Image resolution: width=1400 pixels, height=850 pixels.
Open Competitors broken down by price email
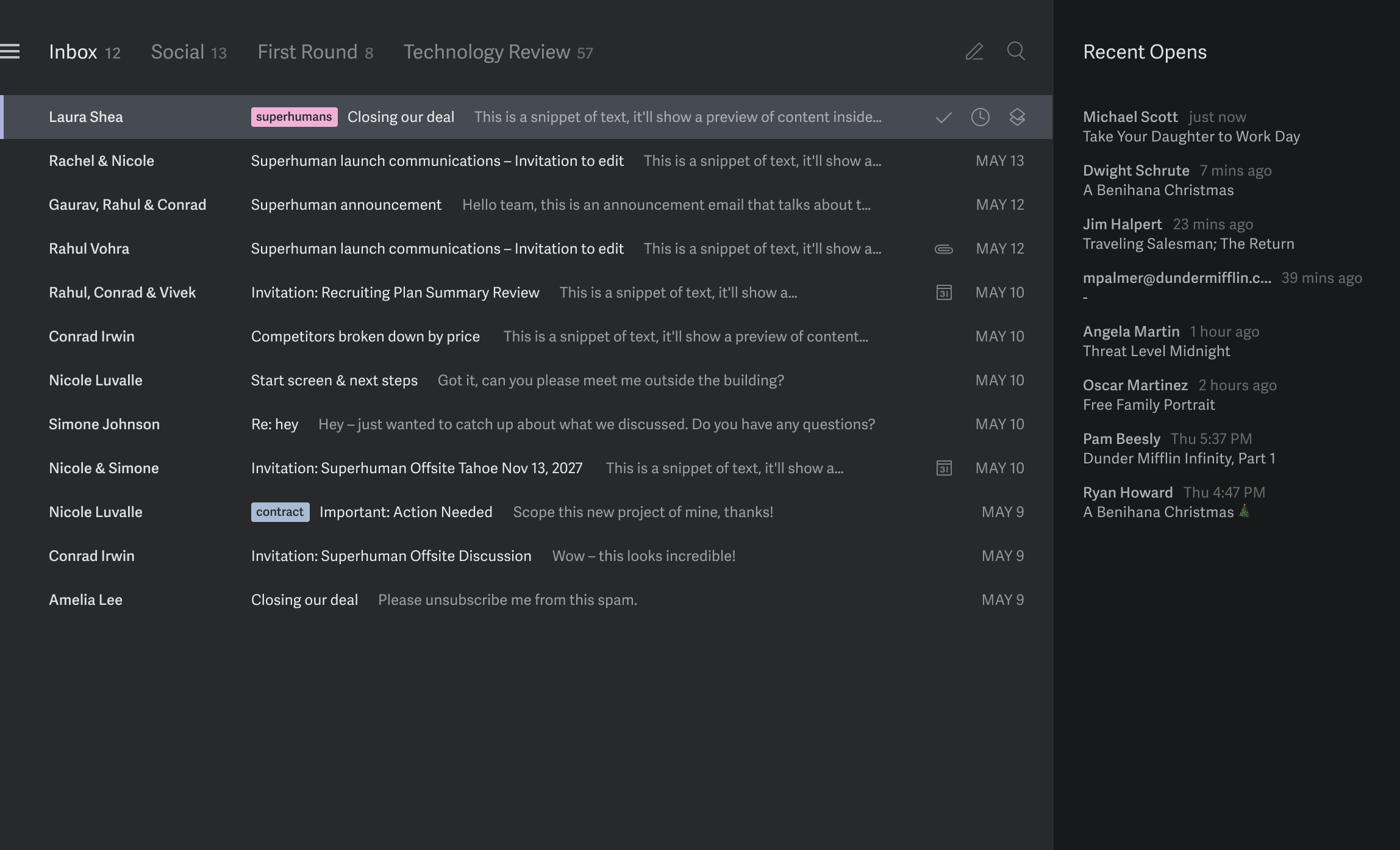pos(526,337)
